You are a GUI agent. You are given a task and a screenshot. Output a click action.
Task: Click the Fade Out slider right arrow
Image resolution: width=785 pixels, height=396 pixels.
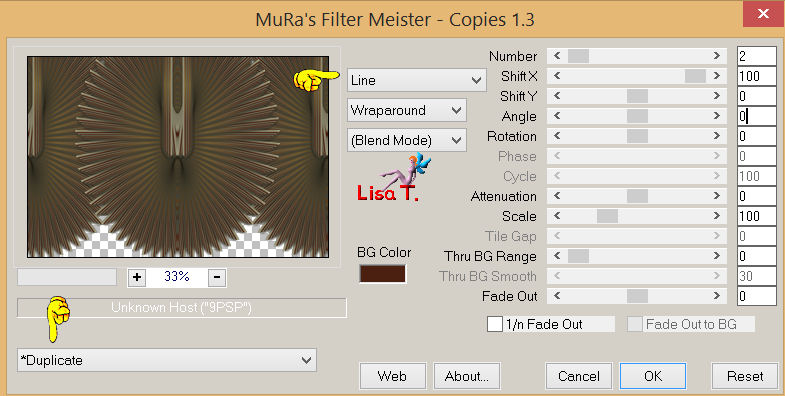tap(716, 296)
